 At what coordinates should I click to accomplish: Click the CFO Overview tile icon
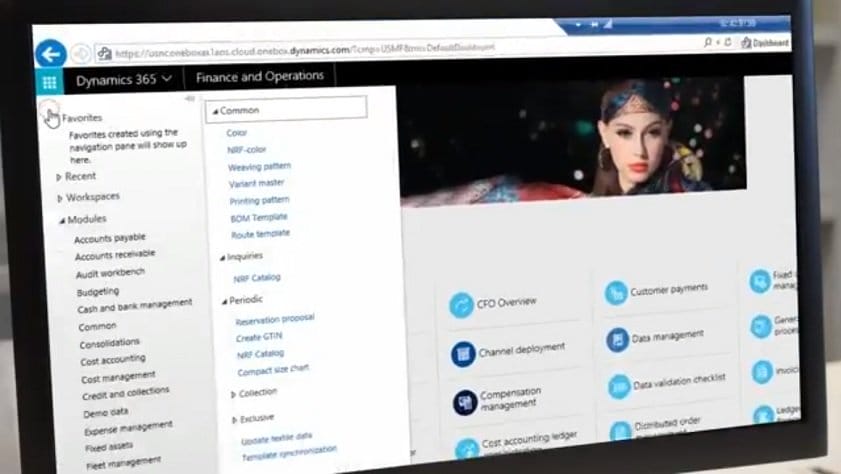[461, 305]
